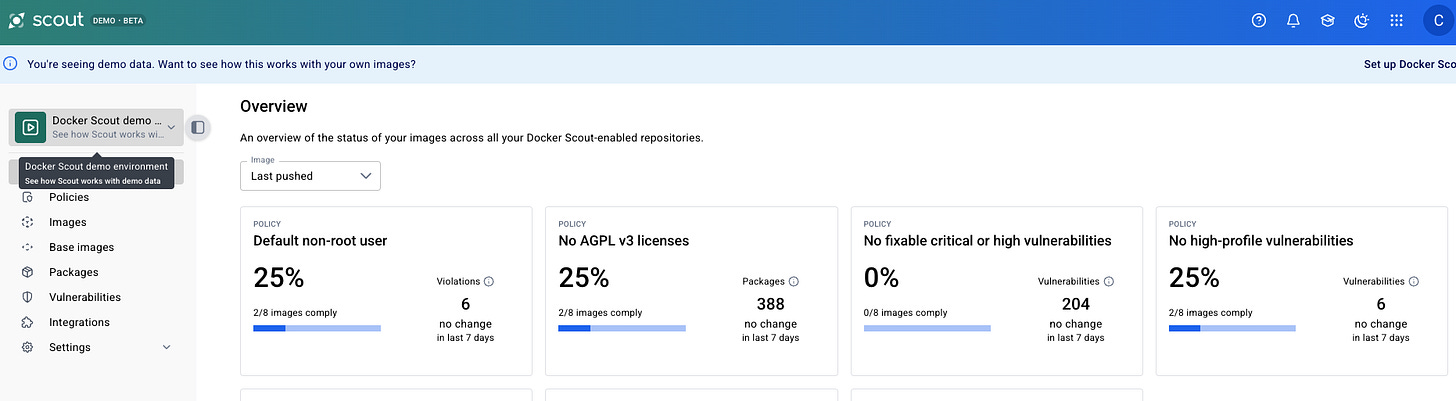Click the Scout logo in the header
Image resolution: width=1456 pixels, height=401 pixels.
pyautogui.click(x=46, y=20)
